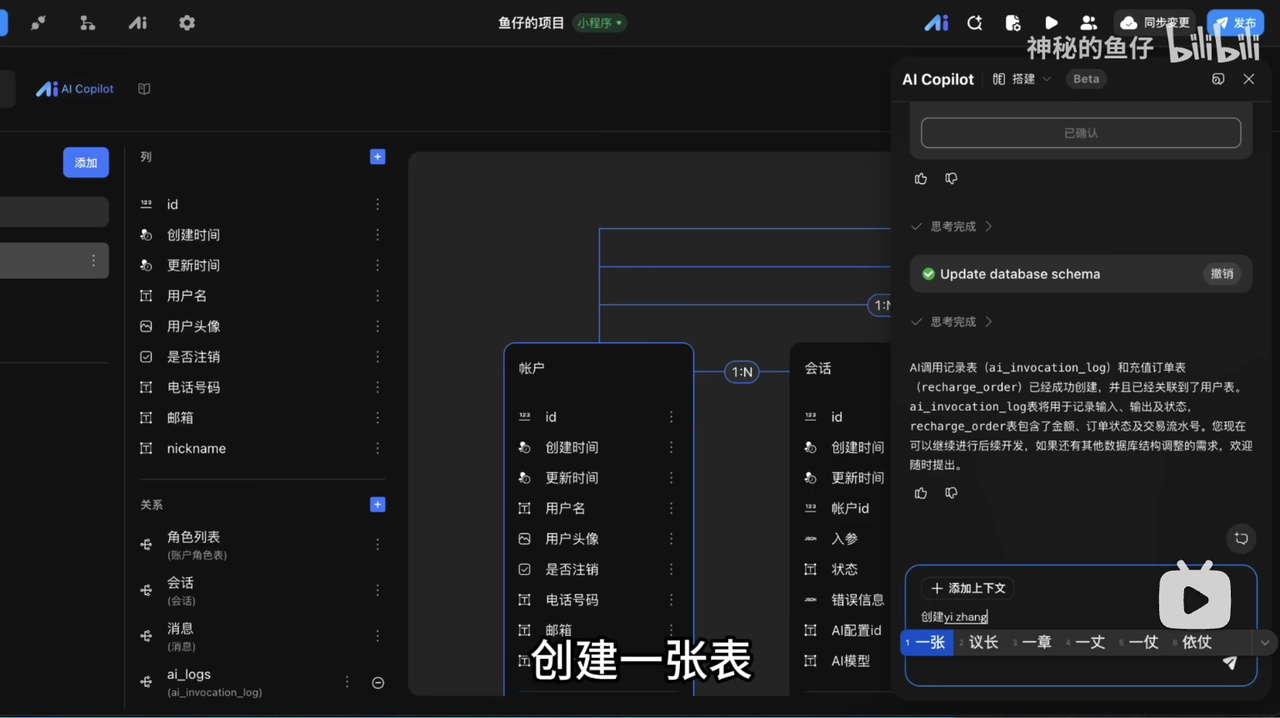Open the 小程序 project type dropdown

click(x=599, y=23)
